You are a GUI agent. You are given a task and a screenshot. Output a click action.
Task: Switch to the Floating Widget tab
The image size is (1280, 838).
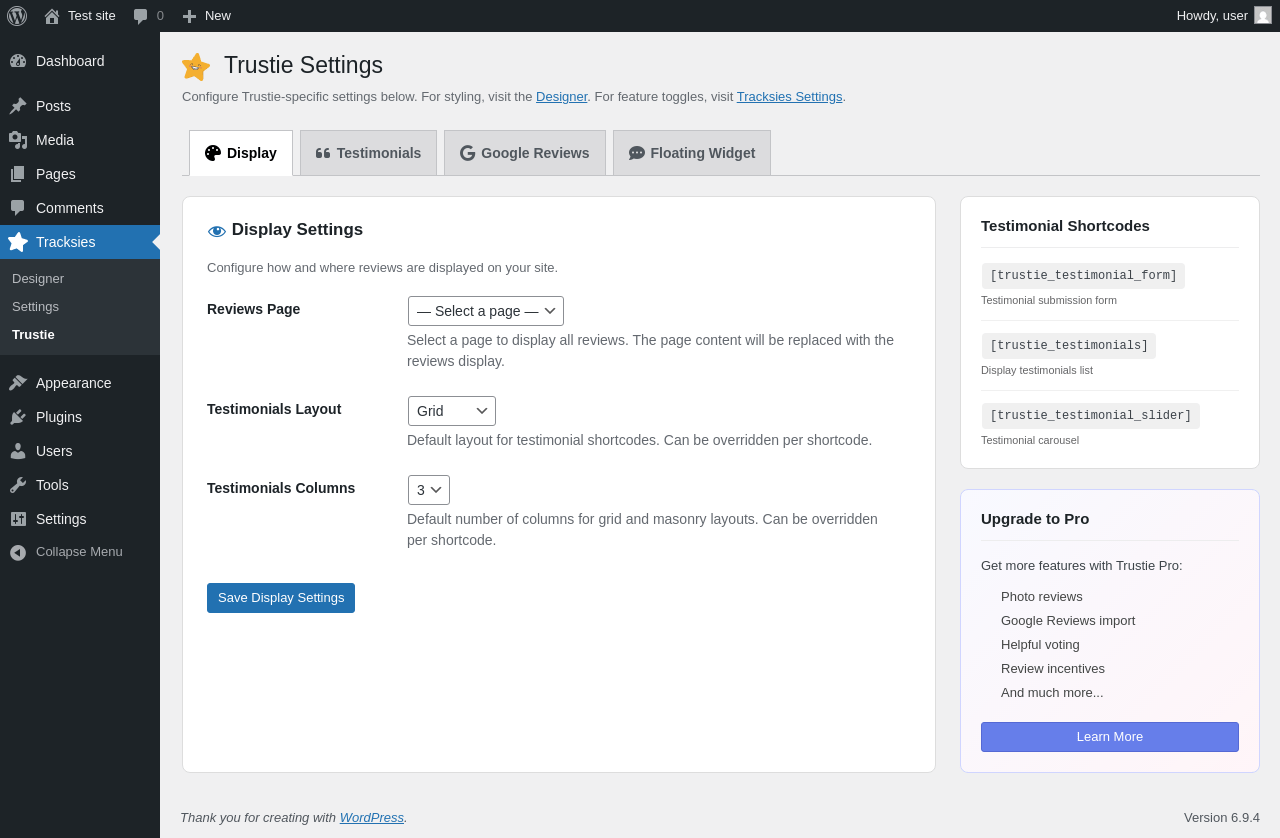(692, 153)
